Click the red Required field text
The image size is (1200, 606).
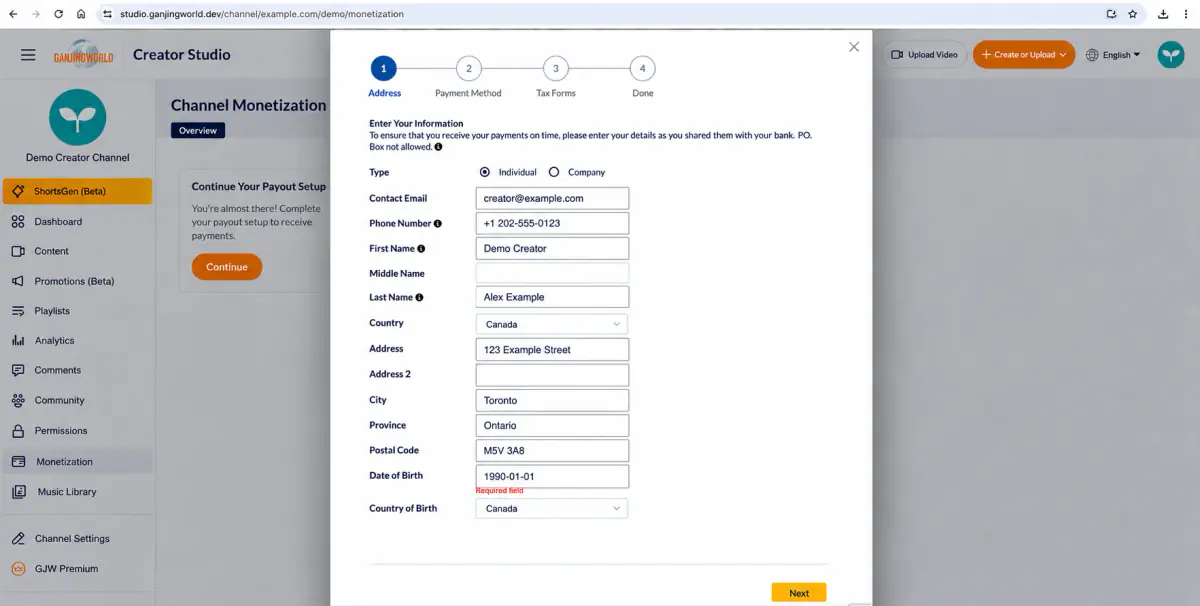(499, 491)
